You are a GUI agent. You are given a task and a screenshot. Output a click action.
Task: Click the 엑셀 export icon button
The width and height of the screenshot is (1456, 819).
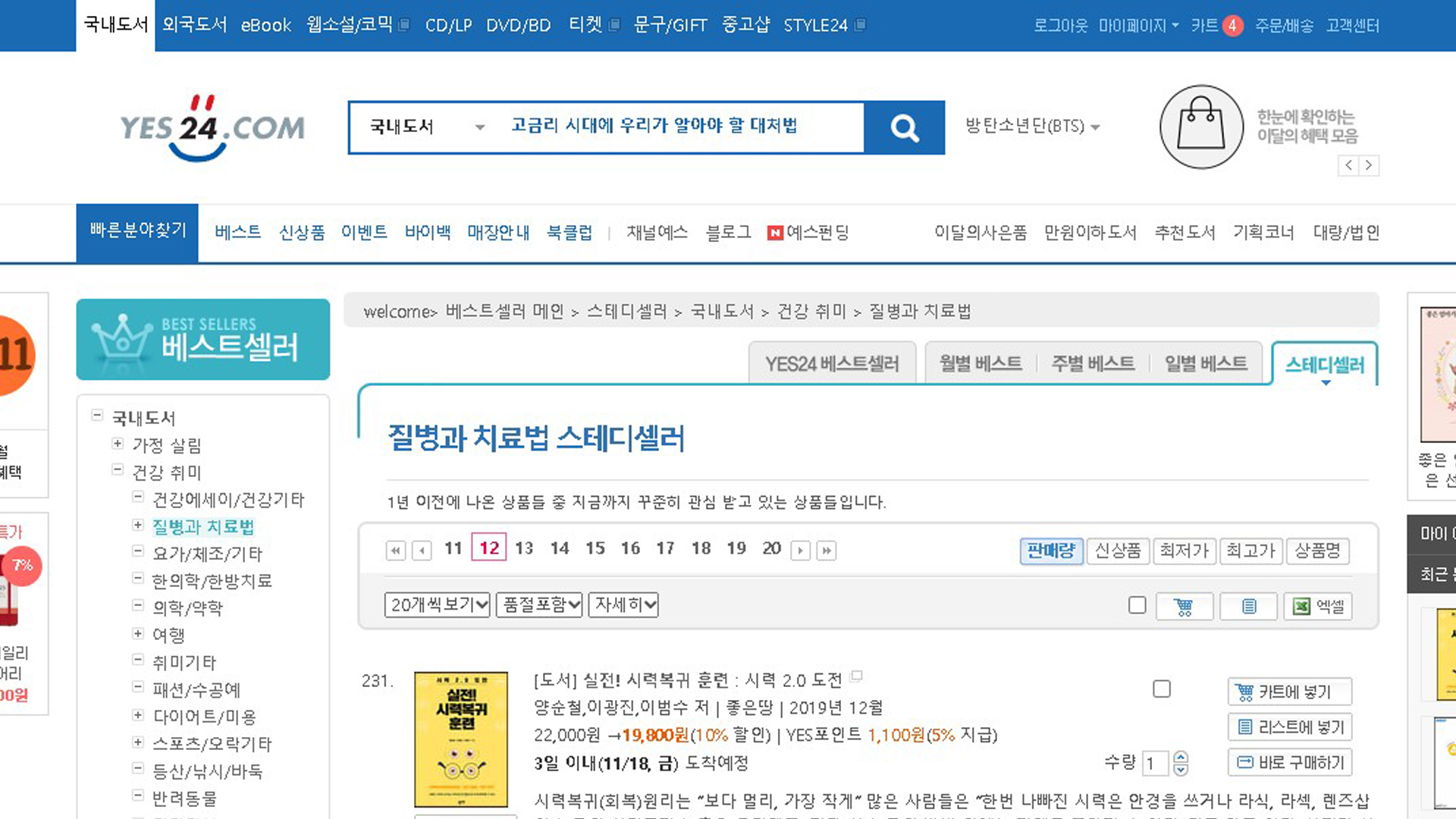click(1318, 606)
